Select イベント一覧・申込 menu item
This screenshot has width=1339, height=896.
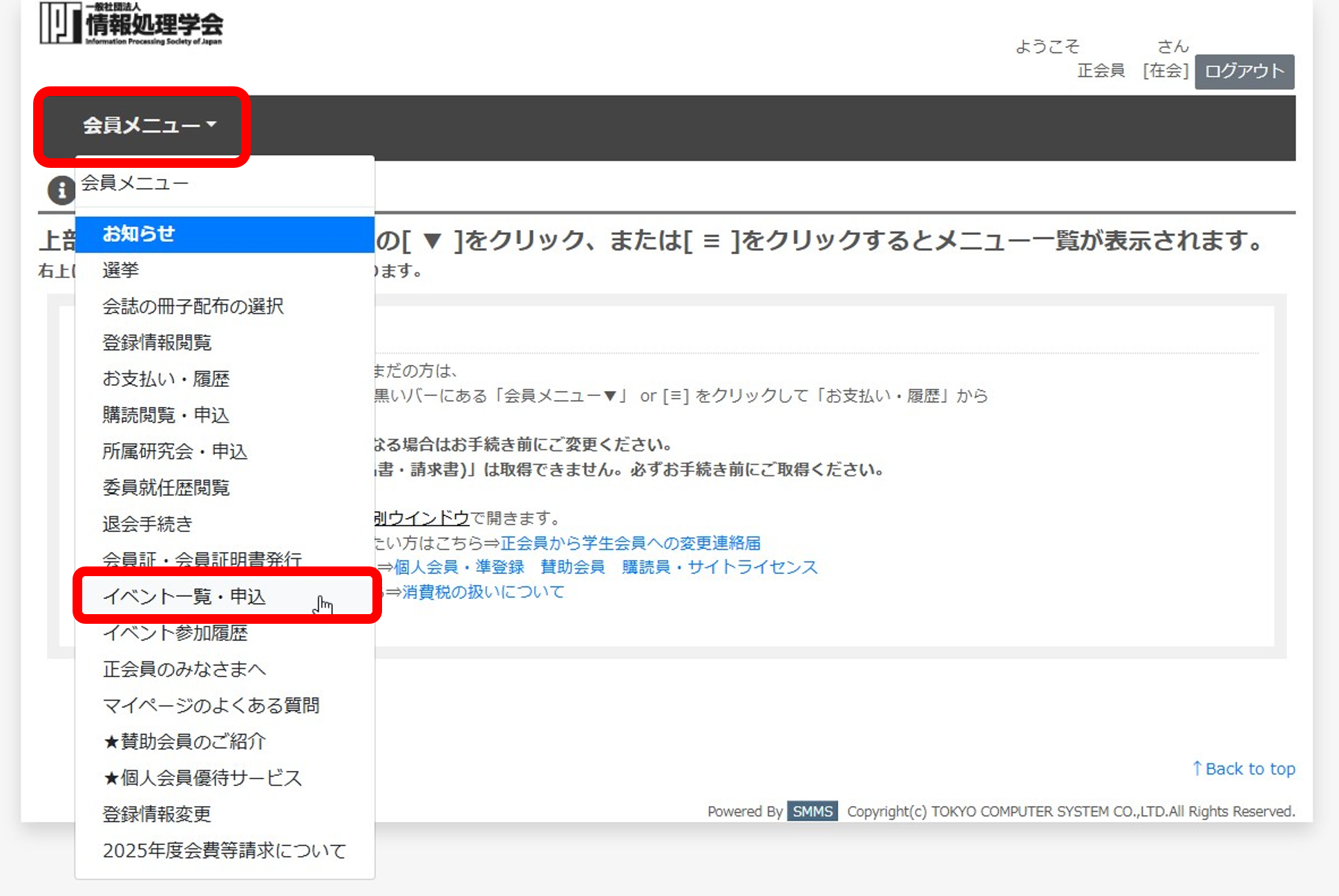pos(184,596)
